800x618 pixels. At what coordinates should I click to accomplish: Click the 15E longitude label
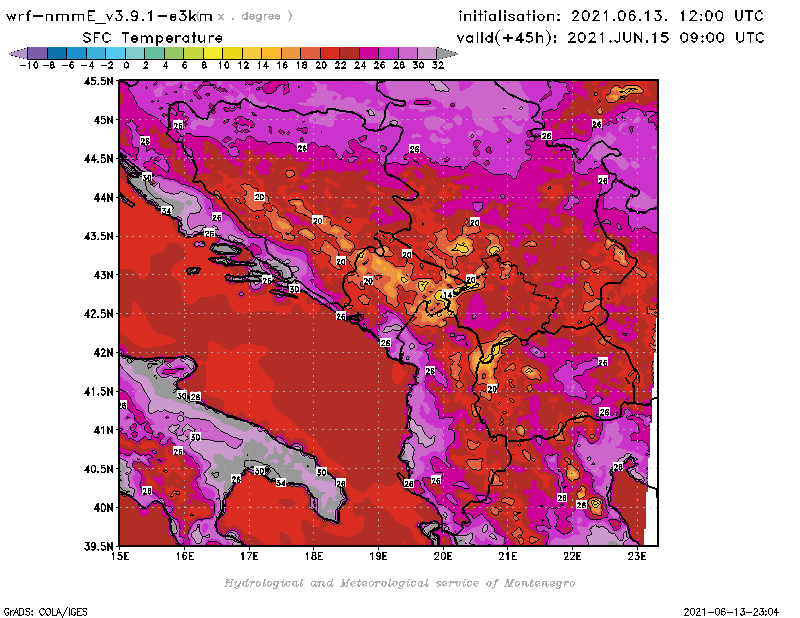(x=120, y=556)
